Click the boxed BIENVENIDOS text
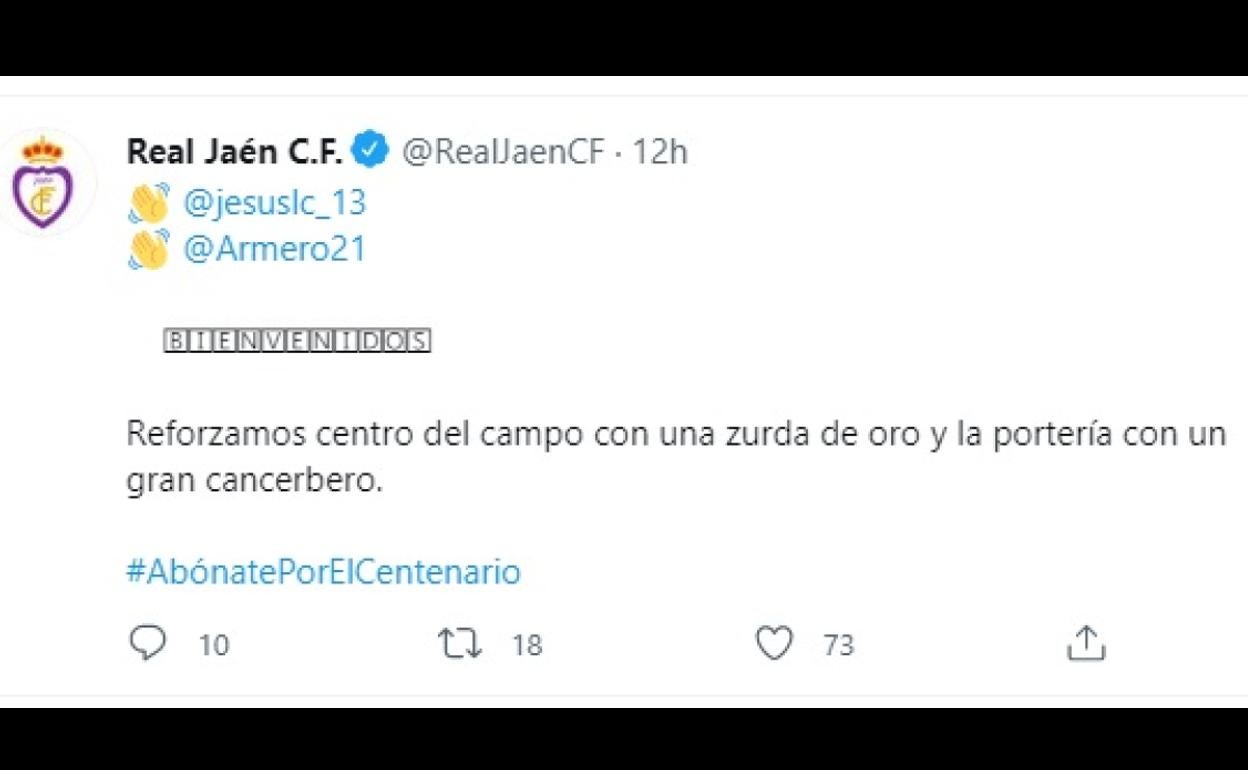The height and width of the screenshot is (770, 1248). coord(297,341)
